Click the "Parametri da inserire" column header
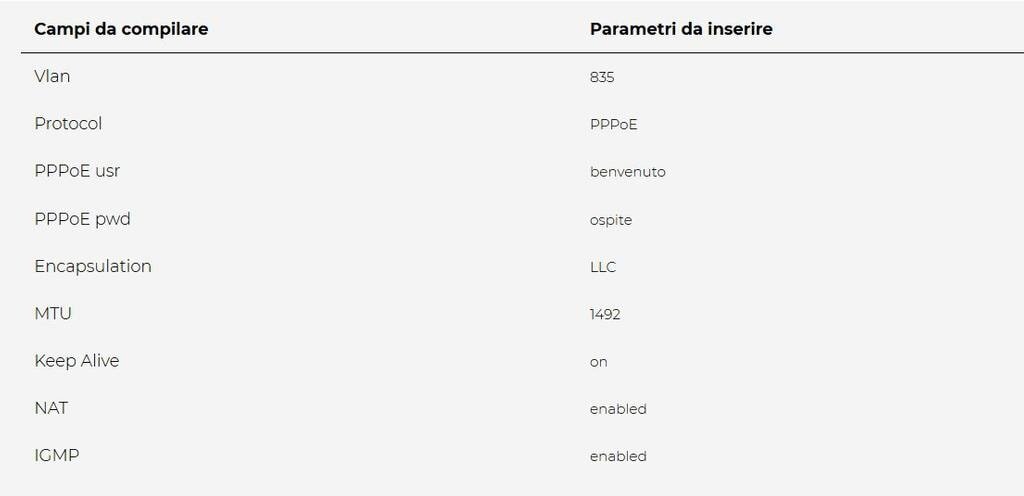1024x496 pixels. [681, 29]
